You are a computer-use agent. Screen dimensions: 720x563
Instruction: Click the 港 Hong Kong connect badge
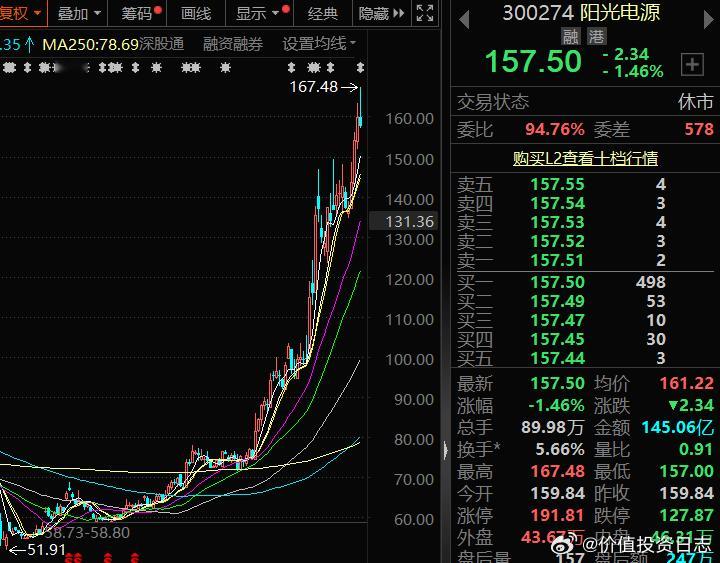(596, 36)
